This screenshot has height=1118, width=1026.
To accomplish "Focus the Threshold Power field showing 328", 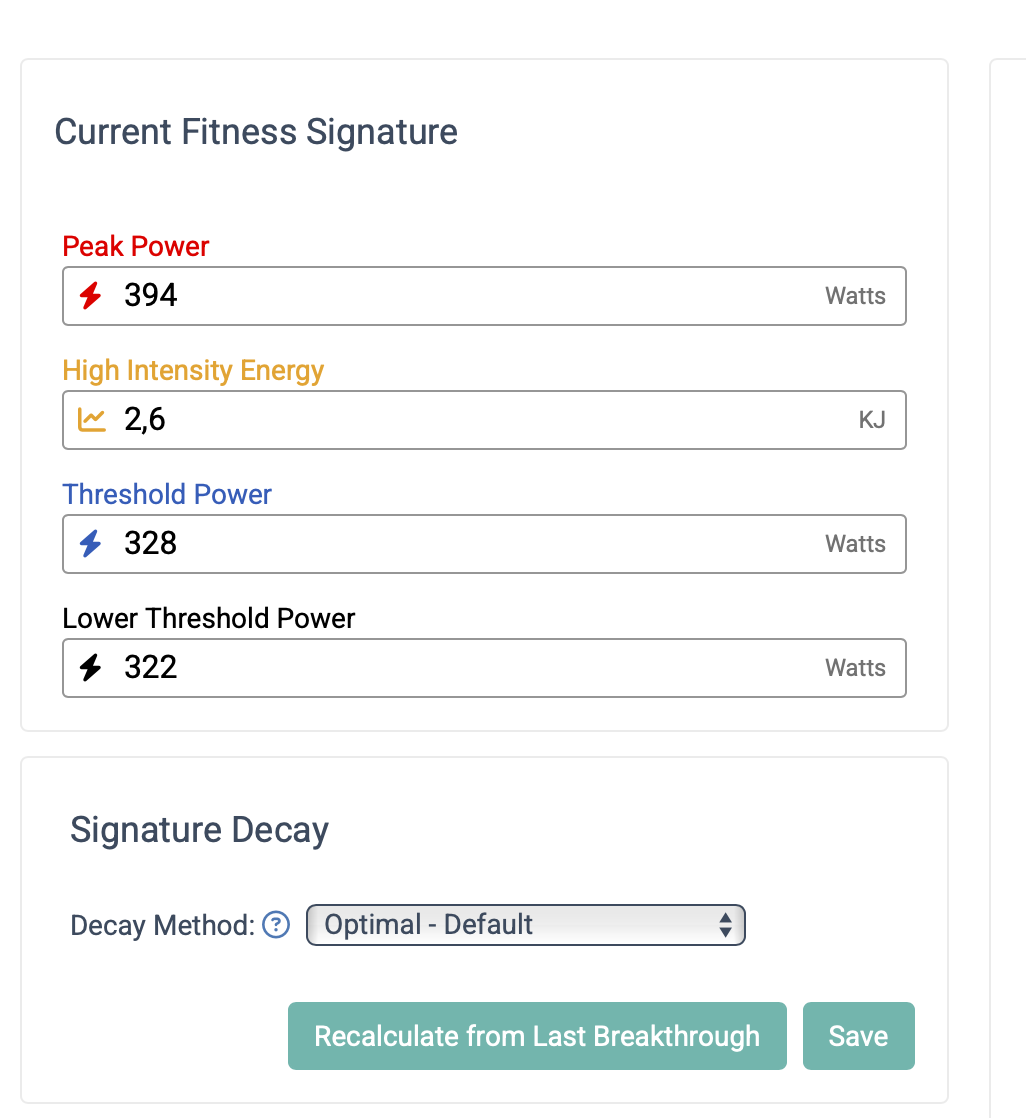I will coord(484,544).
